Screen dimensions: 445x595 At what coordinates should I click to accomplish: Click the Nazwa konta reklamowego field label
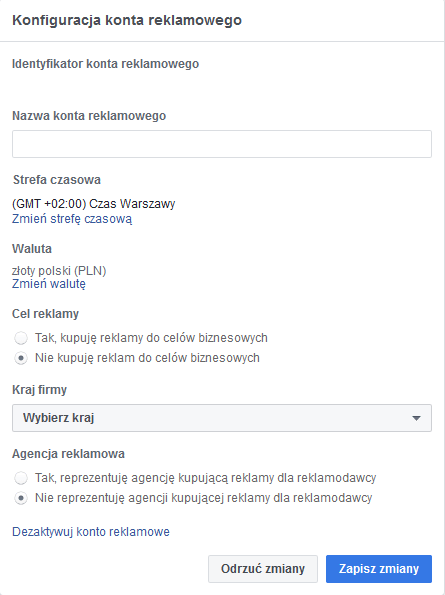coord(89,116)
